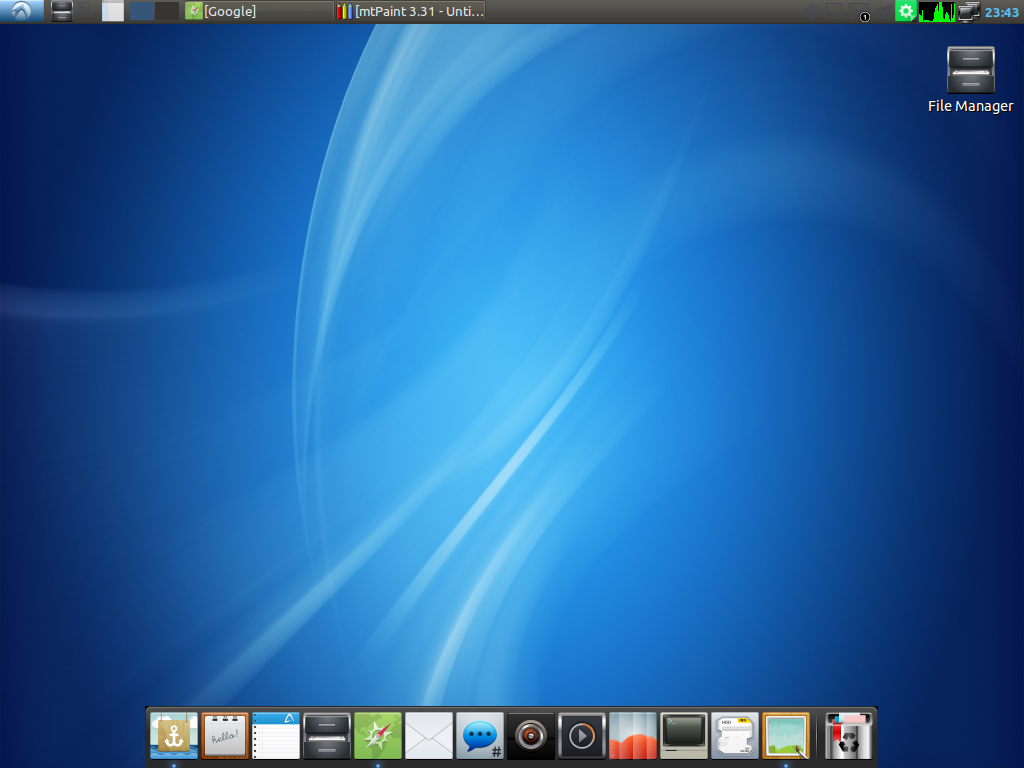Open the chat bubble IRC app
Viewport: 1024px width, 768px height.
tap(480, 736)
